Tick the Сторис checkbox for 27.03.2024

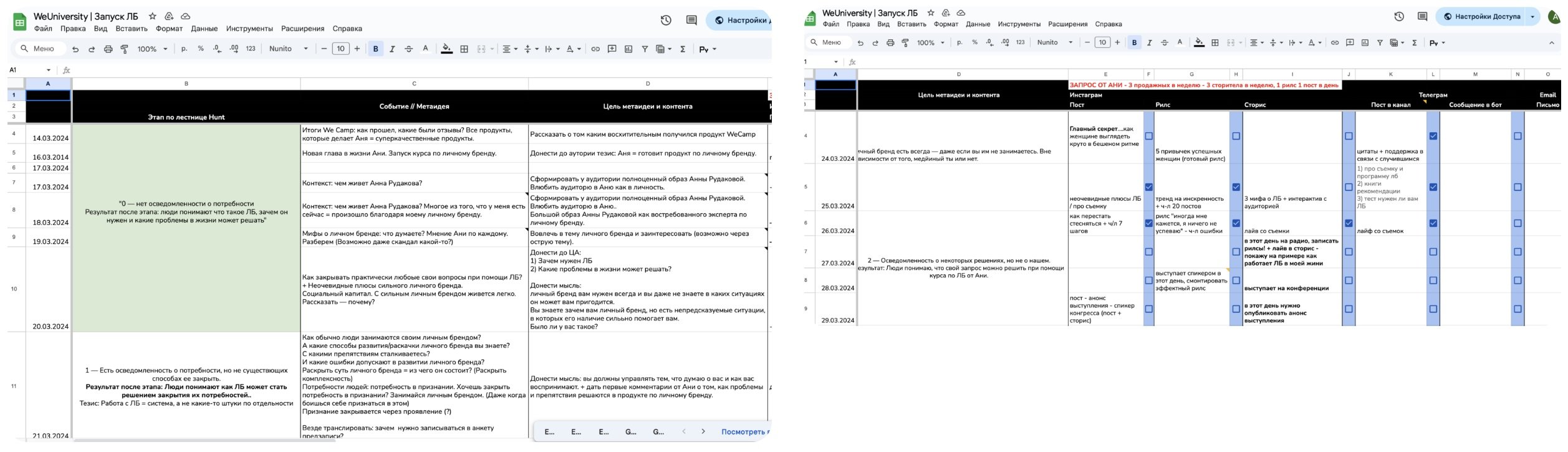click(1349, 252)
